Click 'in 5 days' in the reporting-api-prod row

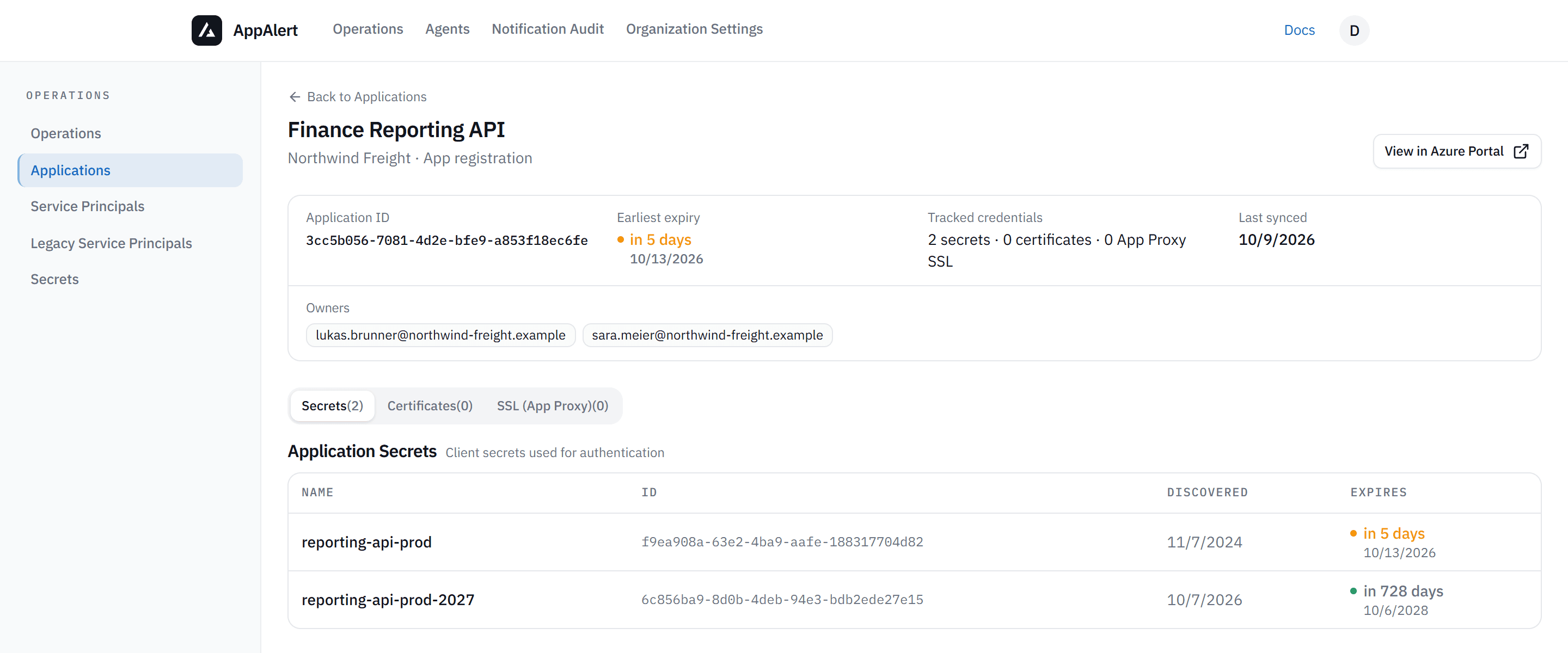coord(1393,533)
